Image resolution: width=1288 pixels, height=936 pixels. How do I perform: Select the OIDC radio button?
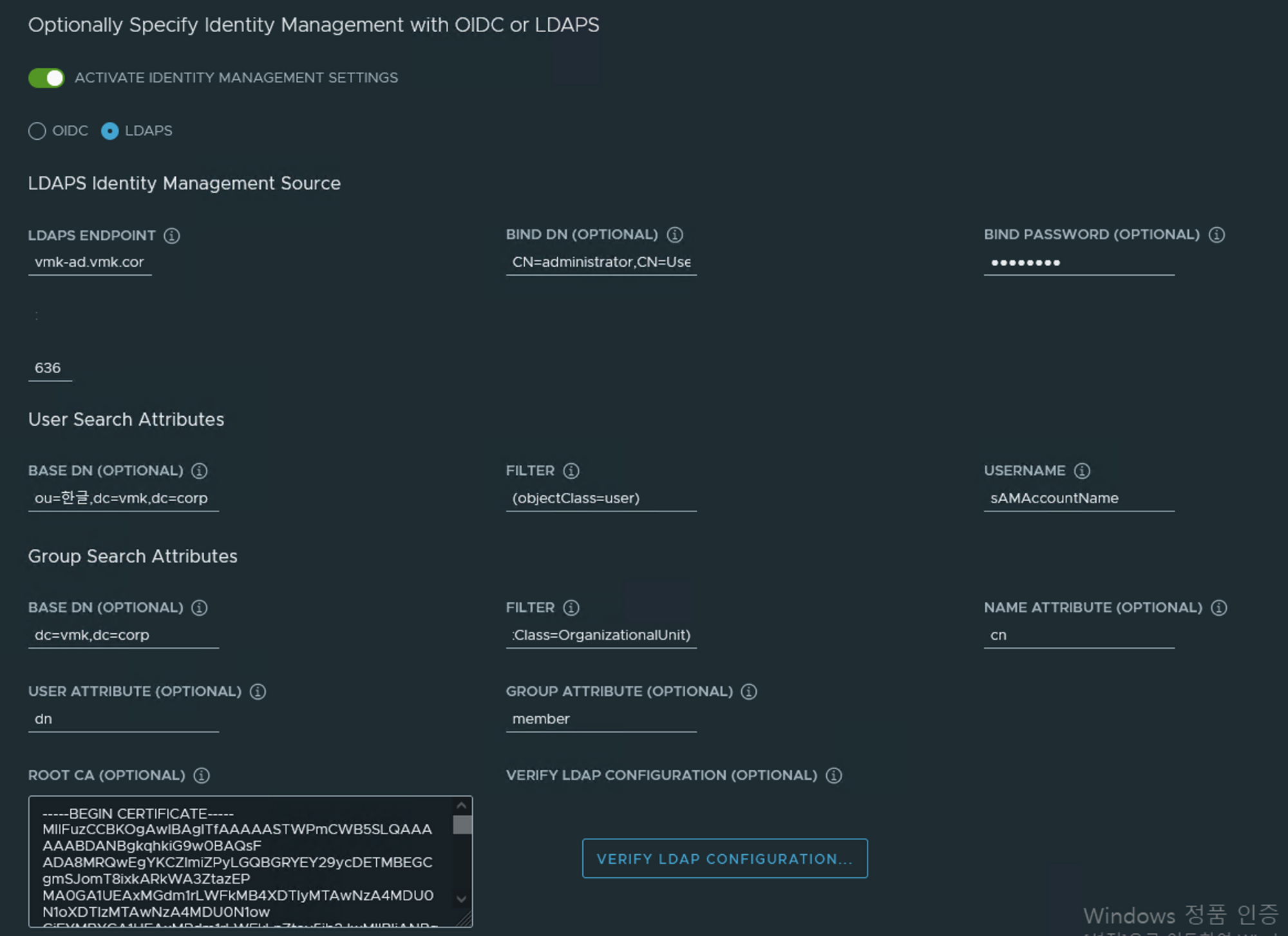coord(37,131)
